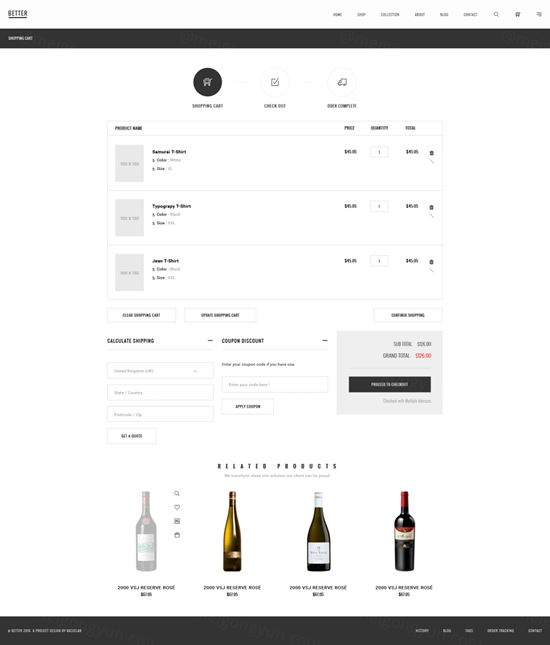Click the Apply Coupon button

coord(248,406)
